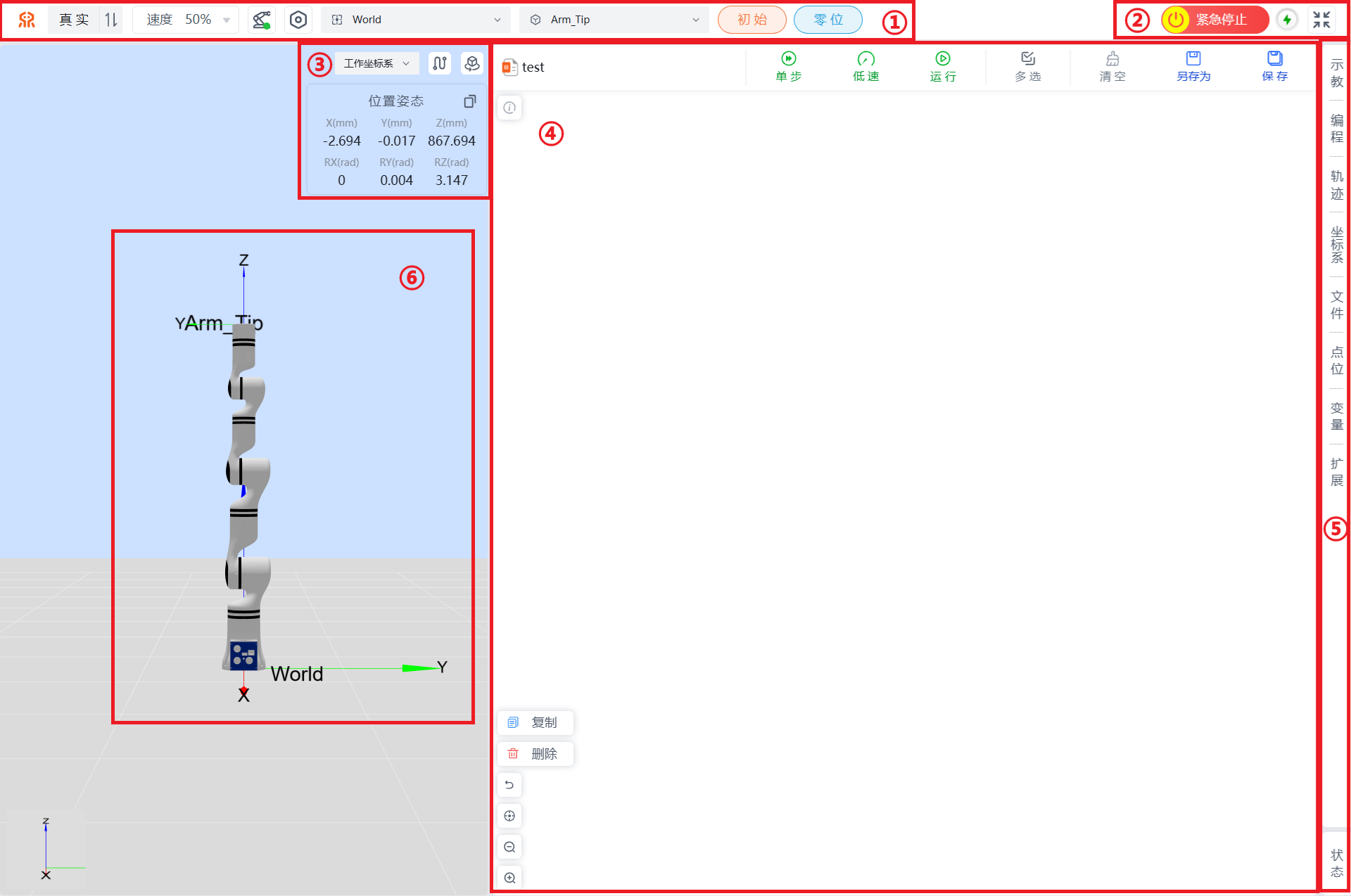Toggle the green lightning power button
Image resolution: width=1351 pixels, height=896 pixels.
[1287, 20]
